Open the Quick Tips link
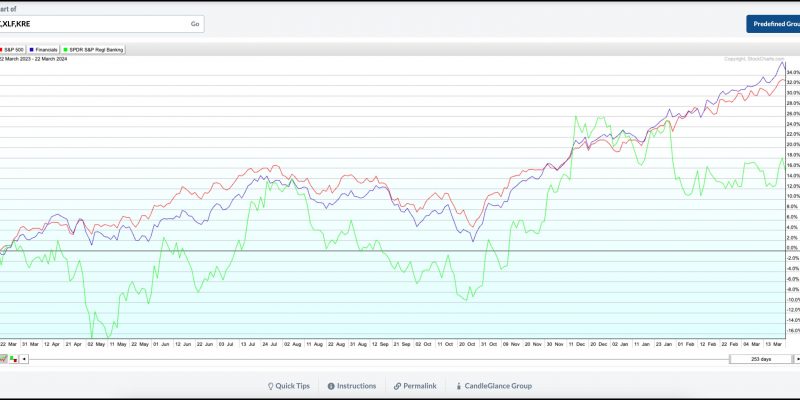This screenshot has width=800, height=400. point(289,386)
